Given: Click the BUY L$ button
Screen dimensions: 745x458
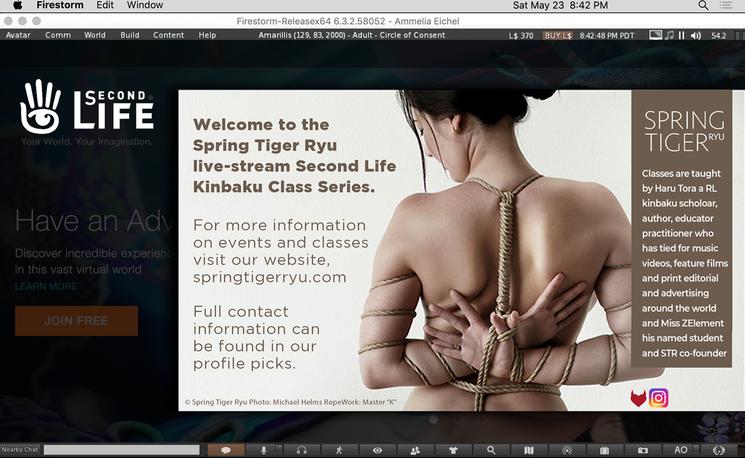Looking at the screenshot, I should click(558, 36).
